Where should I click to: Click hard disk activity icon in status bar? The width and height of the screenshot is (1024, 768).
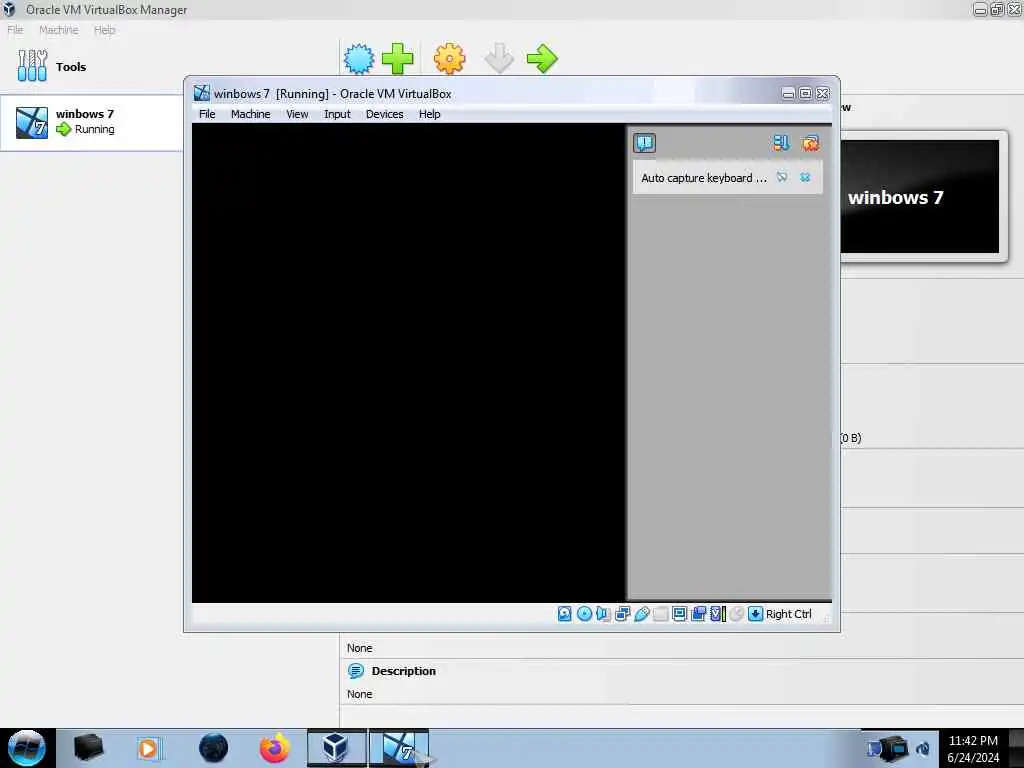tap(565, 614)
